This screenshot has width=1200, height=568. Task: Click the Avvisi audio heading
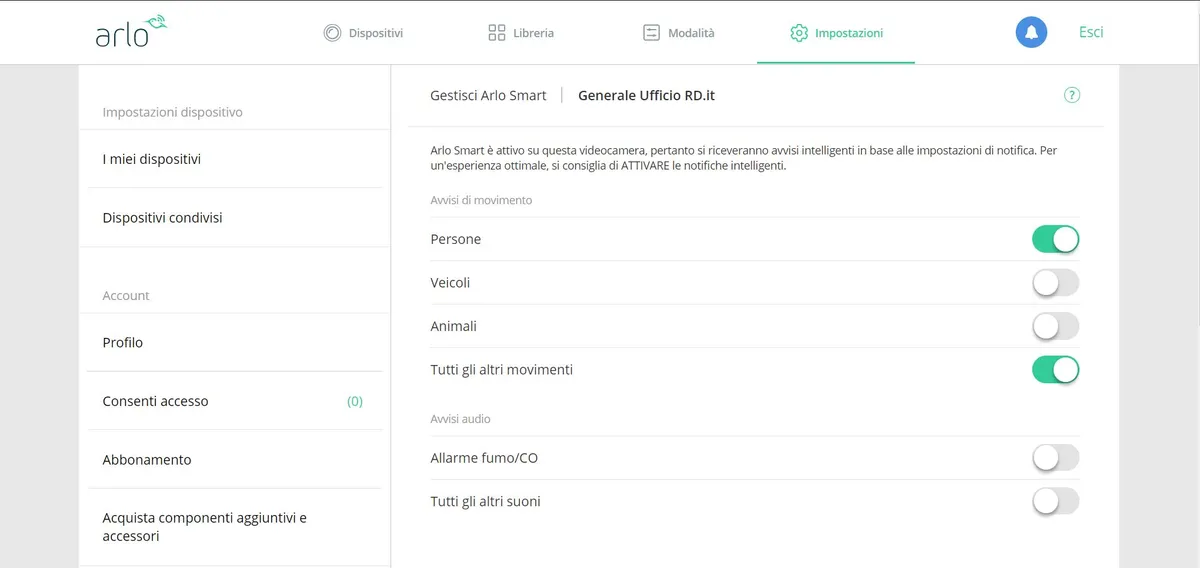point(460,419)
